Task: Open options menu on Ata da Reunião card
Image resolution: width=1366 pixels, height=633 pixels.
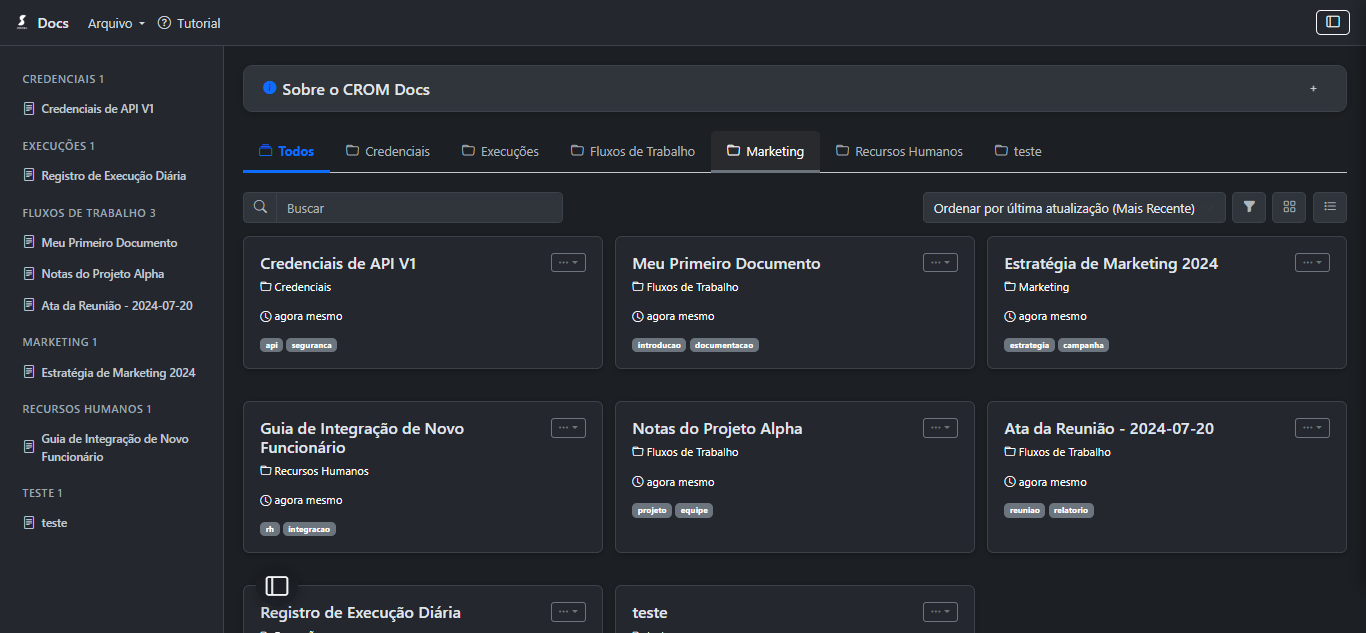Action: pyautogui.click(x=1312, y=427)
